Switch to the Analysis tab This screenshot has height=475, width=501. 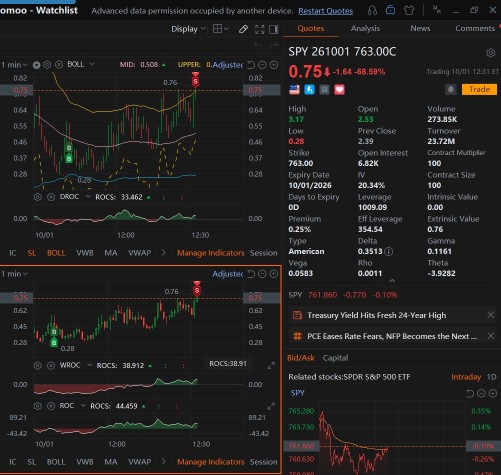(365, 28)
